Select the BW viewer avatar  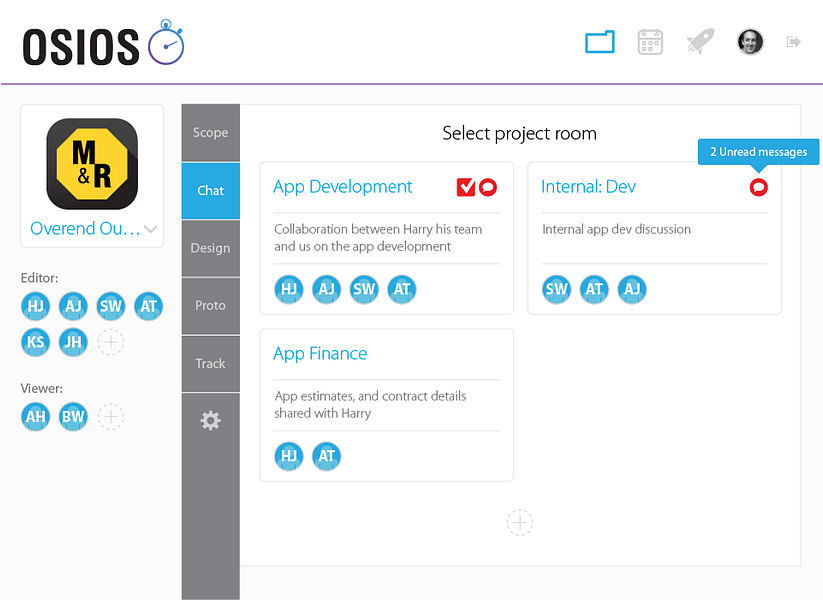73,417
